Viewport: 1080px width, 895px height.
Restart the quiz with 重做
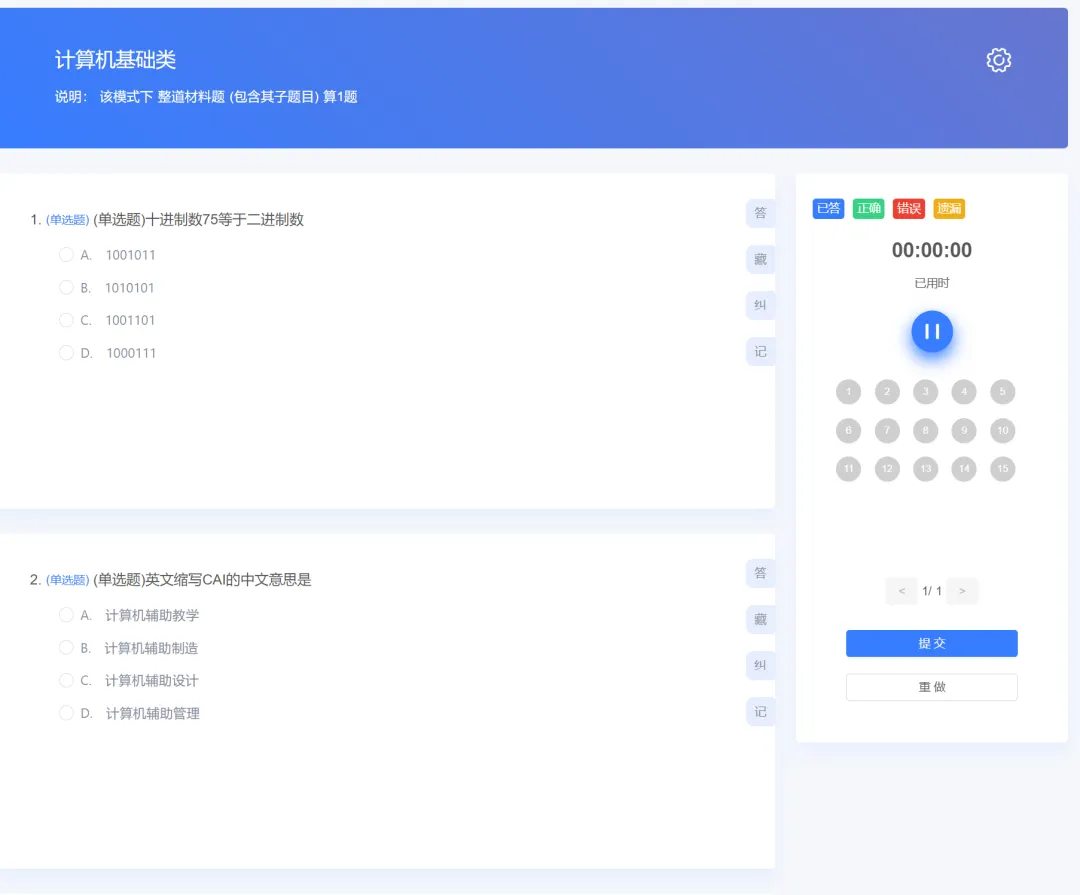931,687
